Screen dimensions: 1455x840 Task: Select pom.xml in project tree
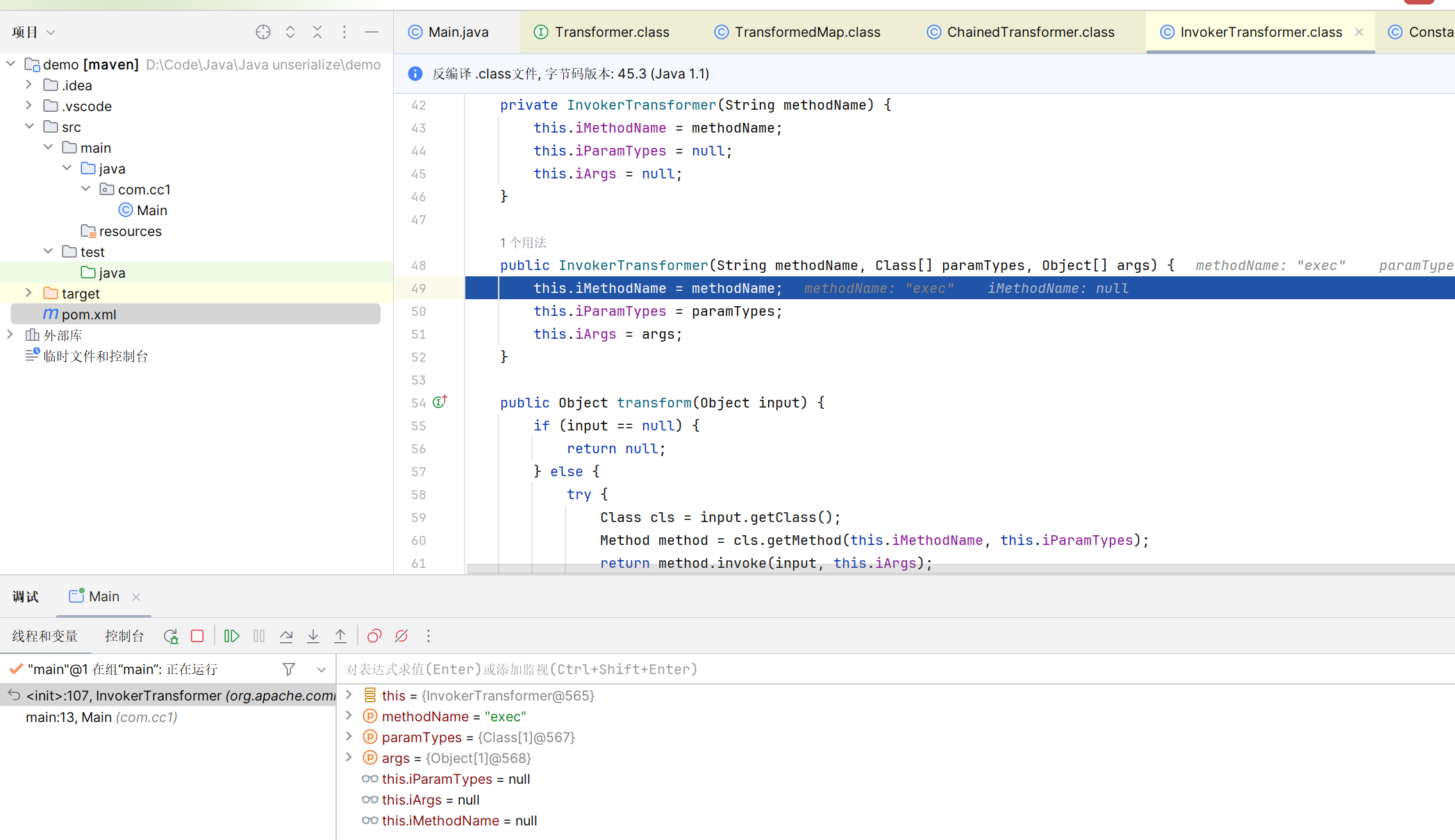click(196, 314)
